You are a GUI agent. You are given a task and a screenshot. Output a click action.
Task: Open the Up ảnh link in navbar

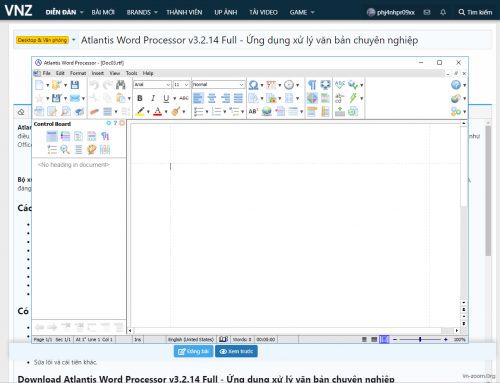pyautogui.click(x=226, y=12)
